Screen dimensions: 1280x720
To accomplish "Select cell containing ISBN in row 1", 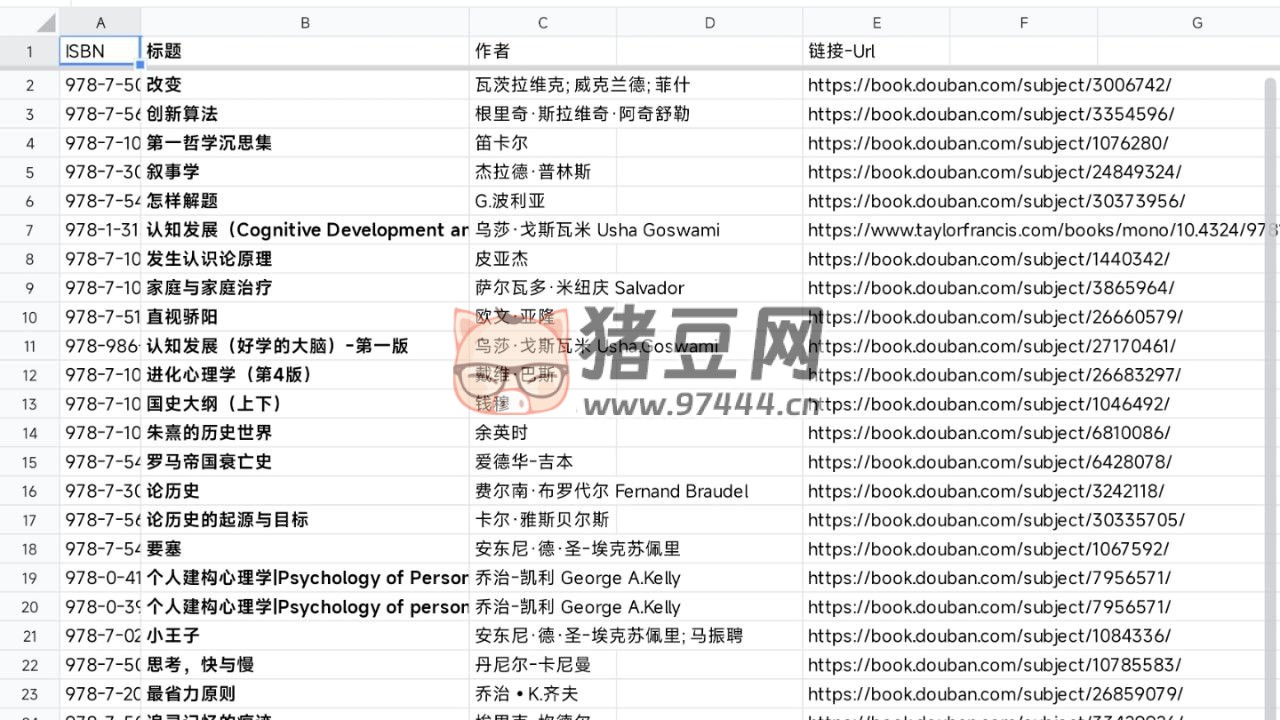I will [x=100, y=51].
